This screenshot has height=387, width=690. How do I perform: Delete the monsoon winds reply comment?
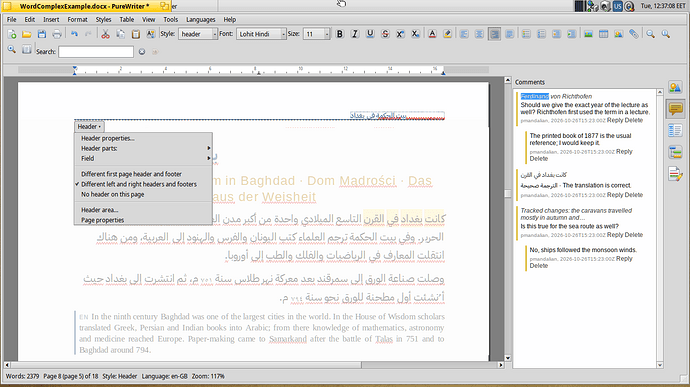(x=539, y=265)
